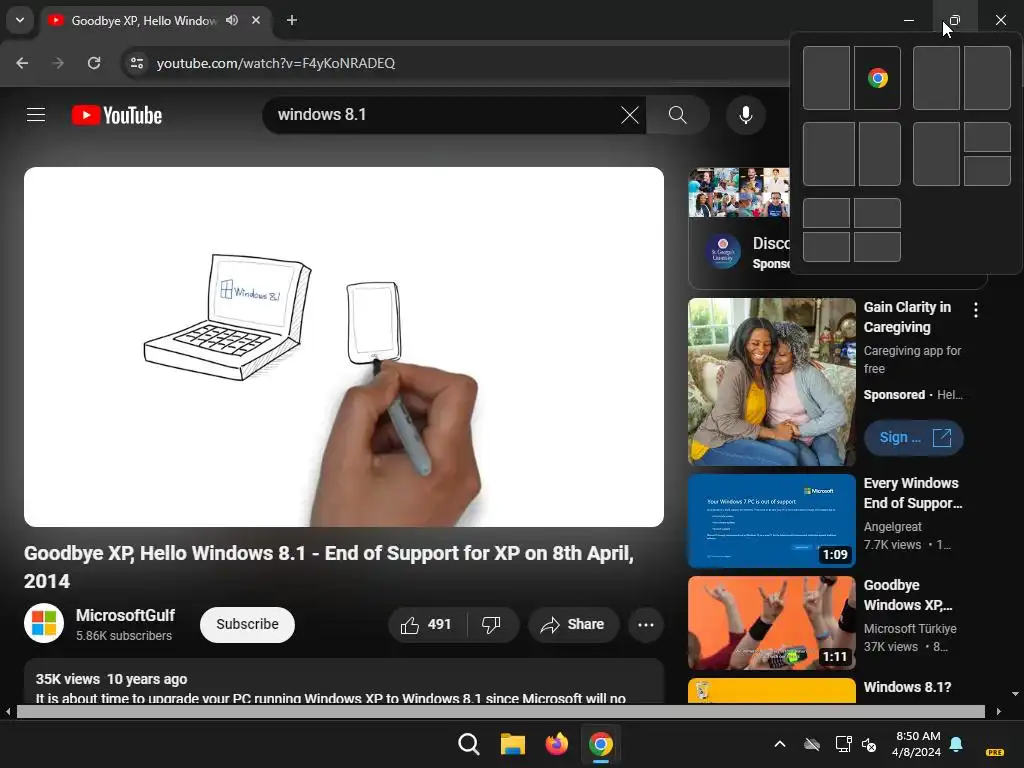The image size is (1024, 768).
Task: Snap the window to the layout zone showing the Chrome icon
Action: pos(877,78)
